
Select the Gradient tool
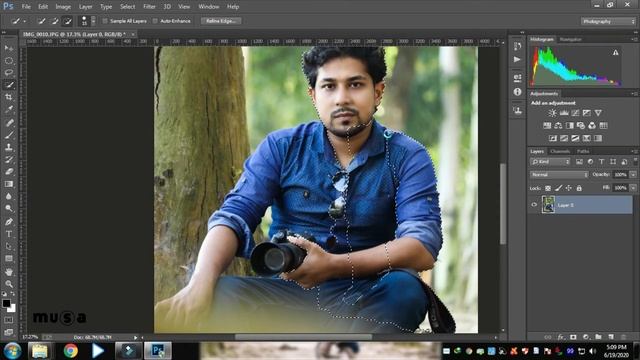9,184
